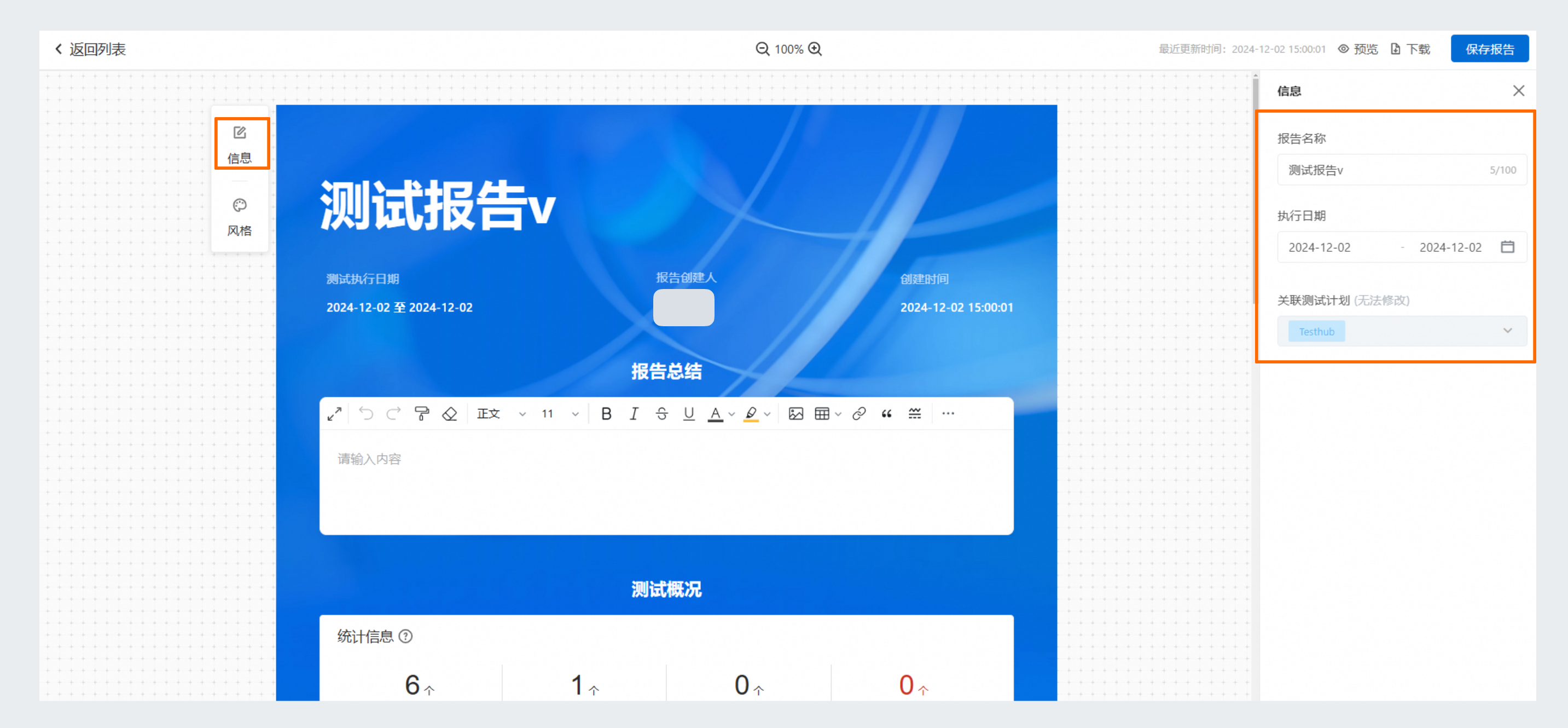The width and height of the screenshot is (1568, 728).
Task: Open the table dropdown arrow
Action: pos(838,414)
